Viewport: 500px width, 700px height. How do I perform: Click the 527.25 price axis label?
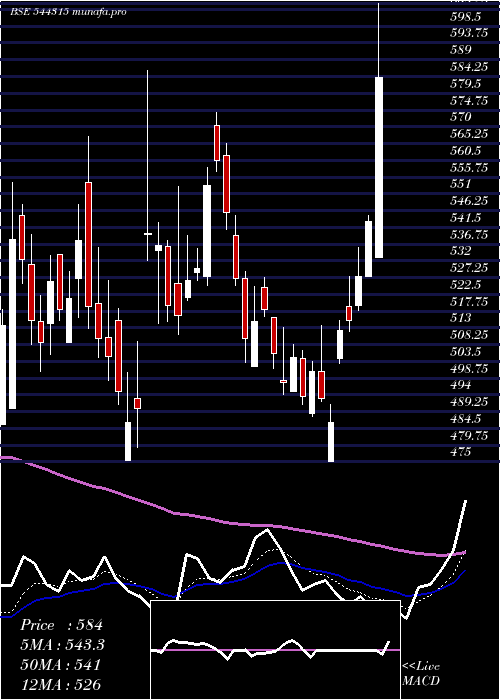tap(469, 268)
